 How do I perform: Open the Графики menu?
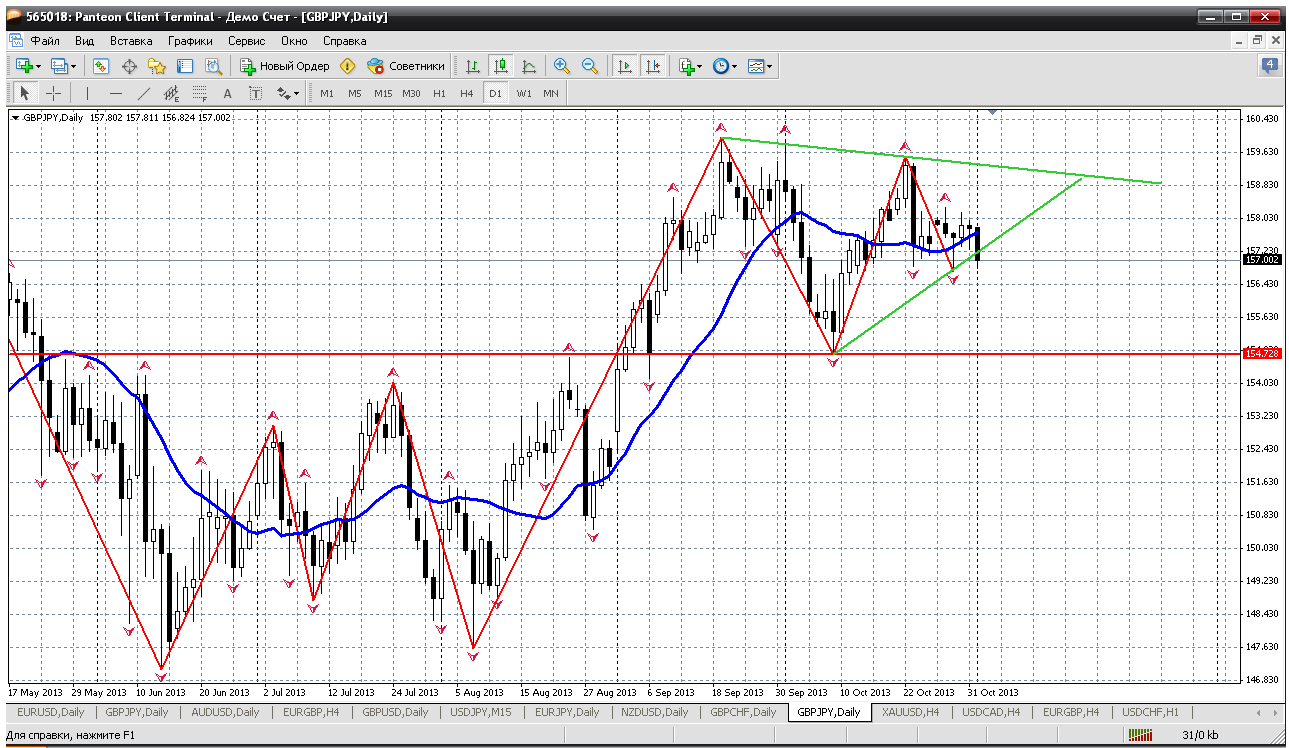(190, 41)
